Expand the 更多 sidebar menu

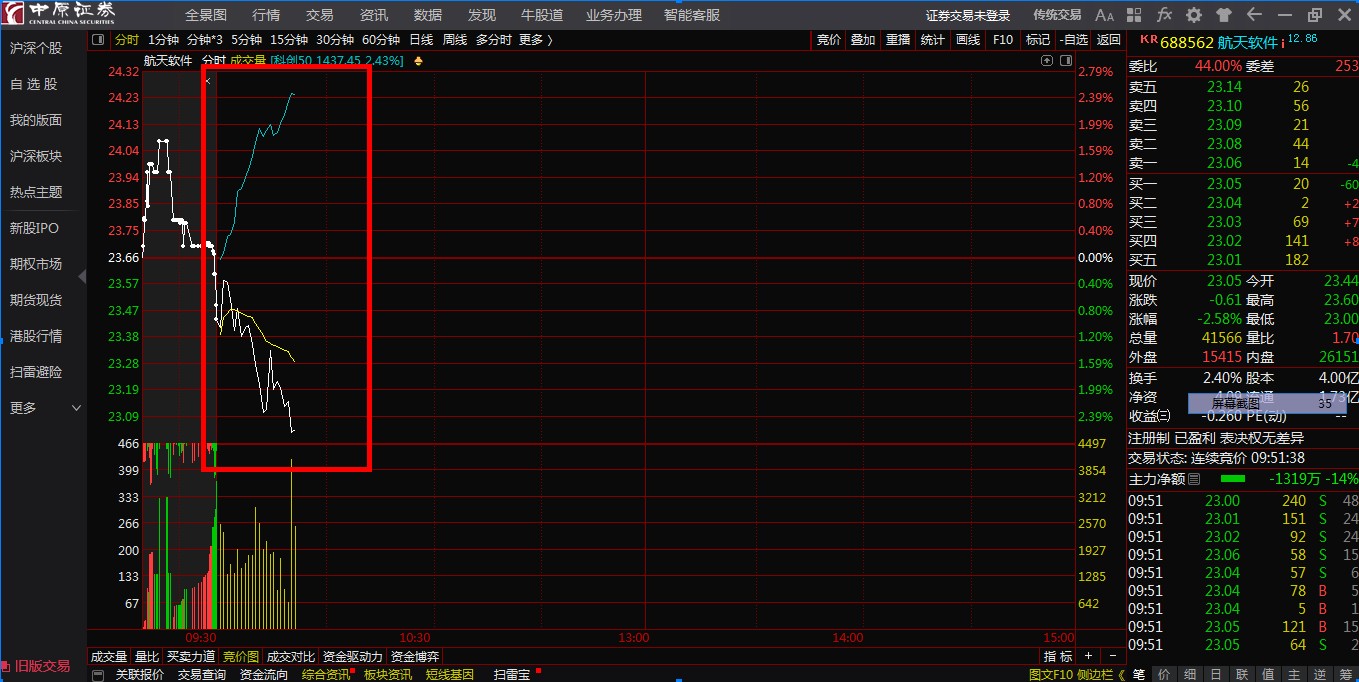pos(45,408)
